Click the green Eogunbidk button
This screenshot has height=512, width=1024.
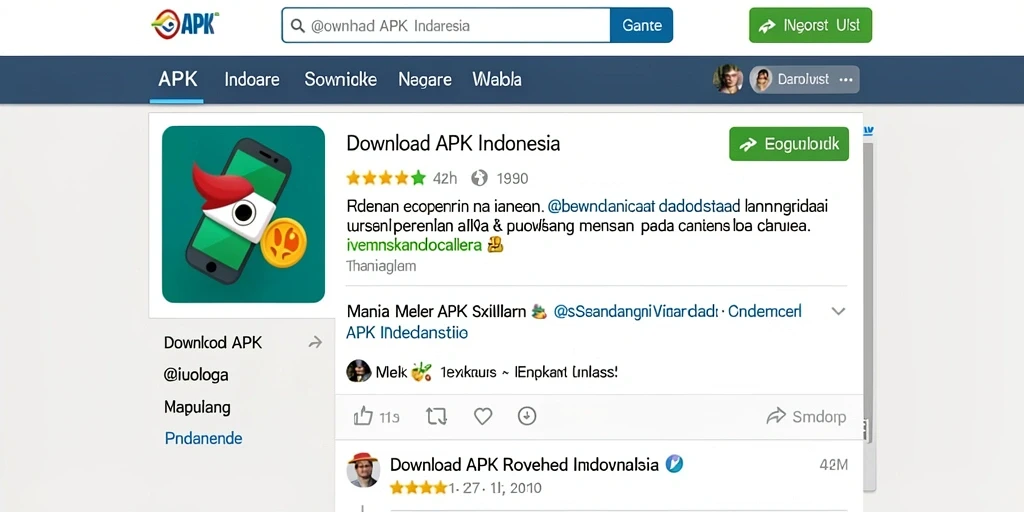coord(789,144)
